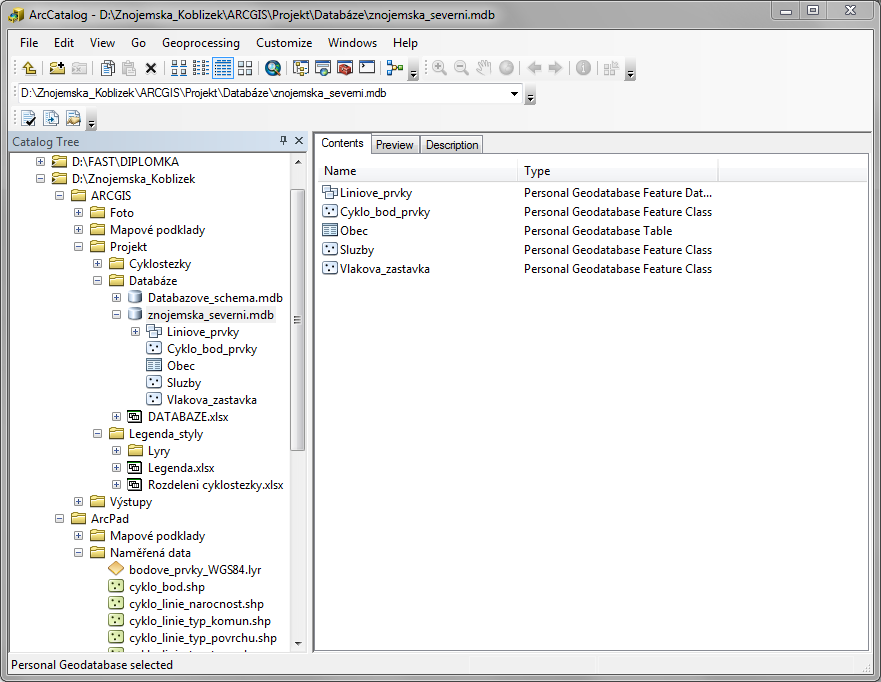Viewport: 881px width, 682px height.
Task: Click the Contents tab
Action: (342, 143)
